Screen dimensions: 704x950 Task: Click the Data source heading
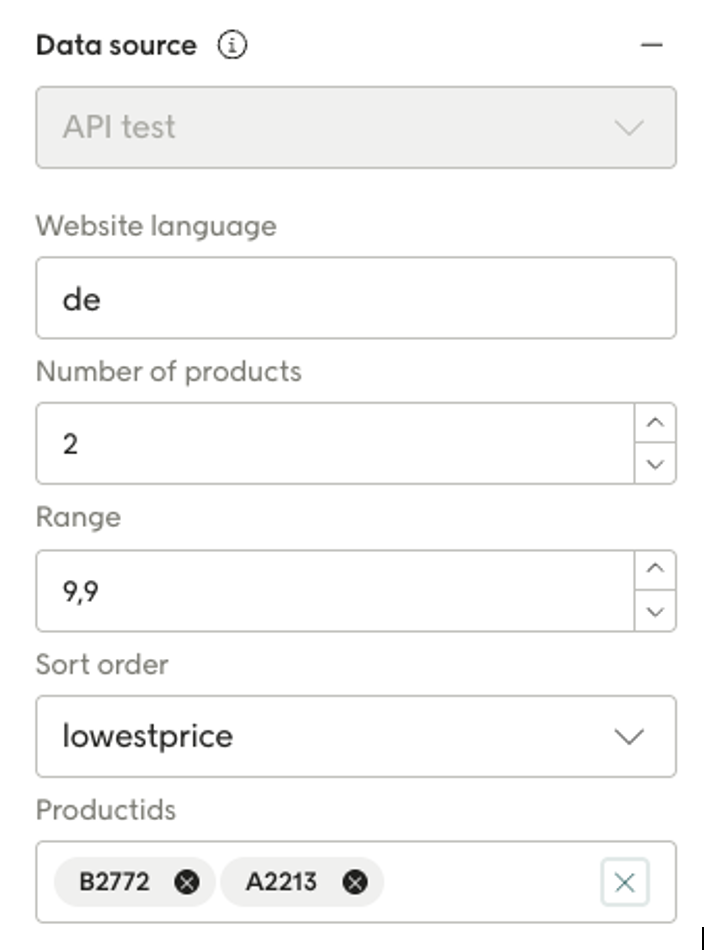pyautogui.click(x=116, y=46)
